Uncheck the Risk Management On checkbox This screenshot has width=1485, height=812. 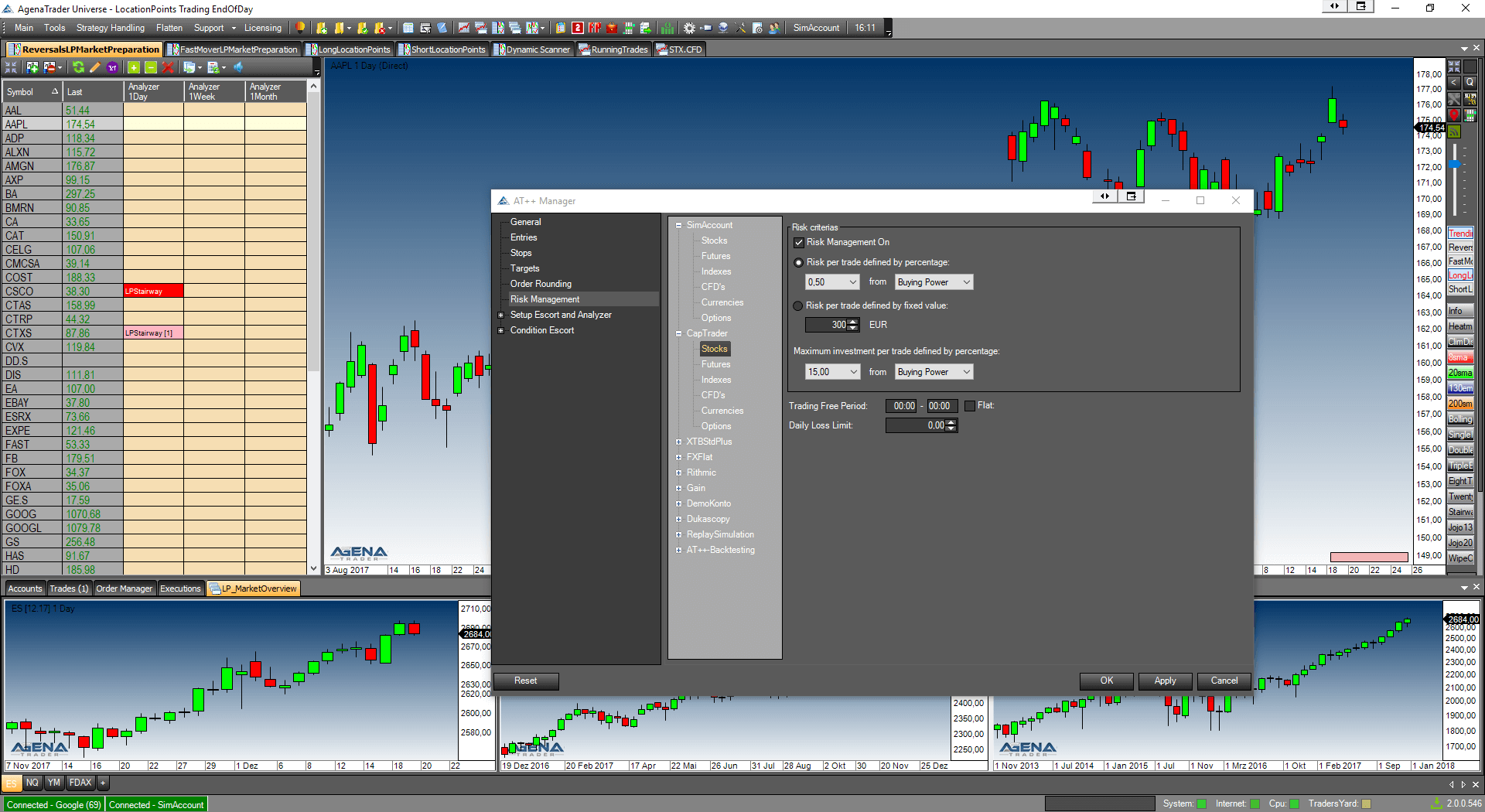pyautogui.click(x=799, y=243)
